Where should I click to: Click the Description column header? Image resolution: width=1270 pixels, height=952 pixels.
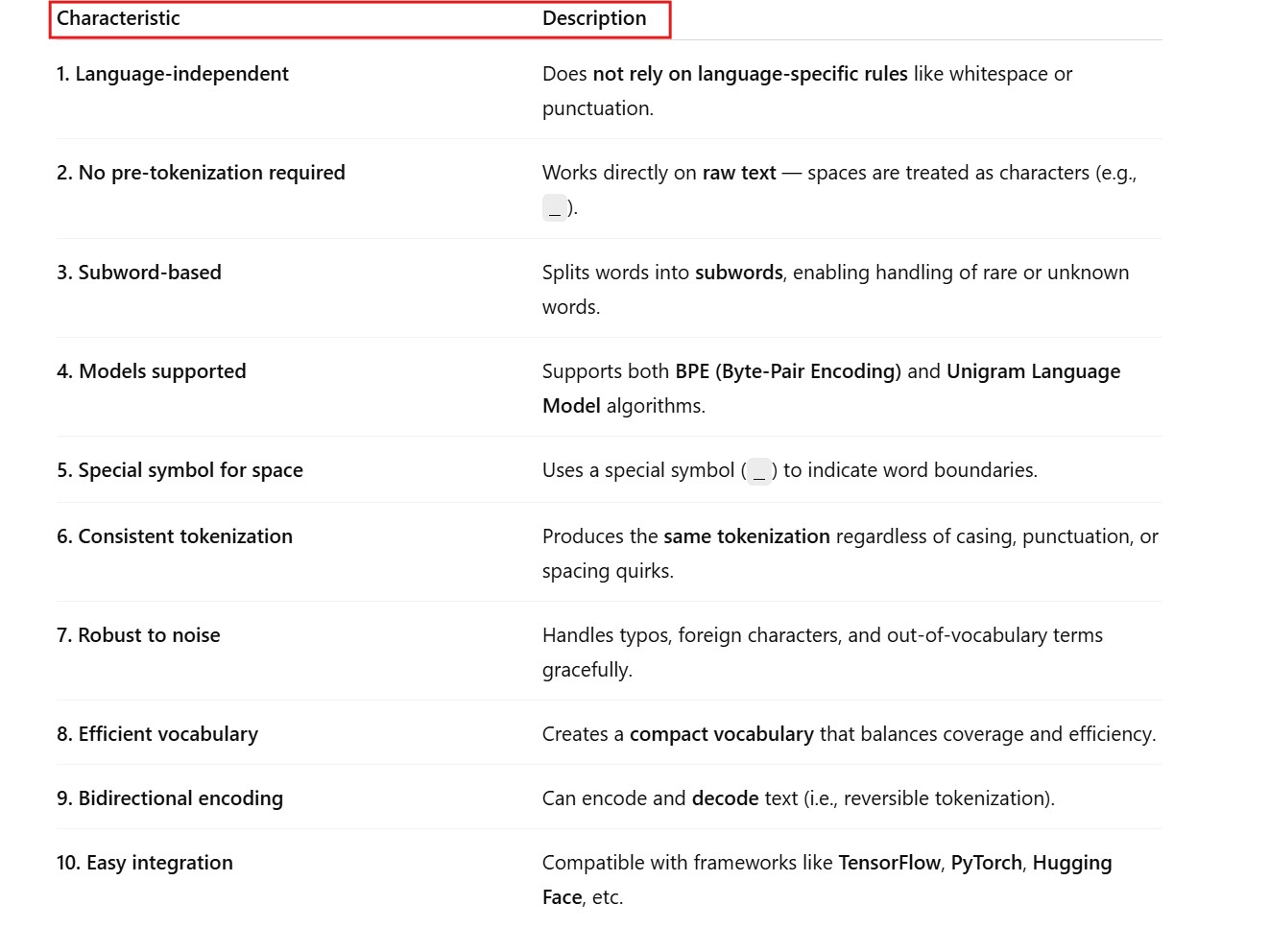(x=593, y=18)
